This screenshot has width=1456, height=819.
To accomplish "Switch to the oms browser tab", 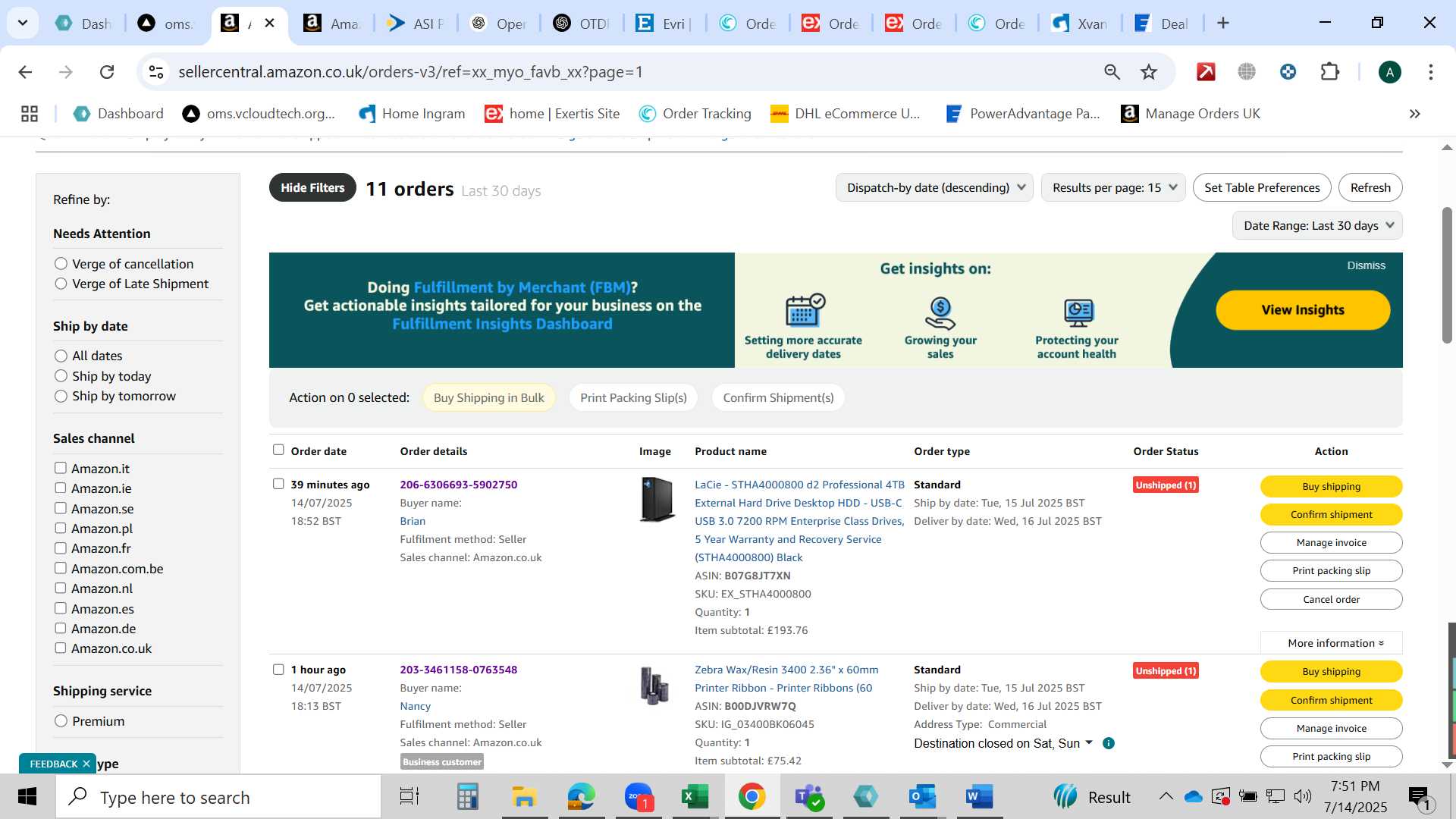I will pyautogui.click(x=167, y=24).
